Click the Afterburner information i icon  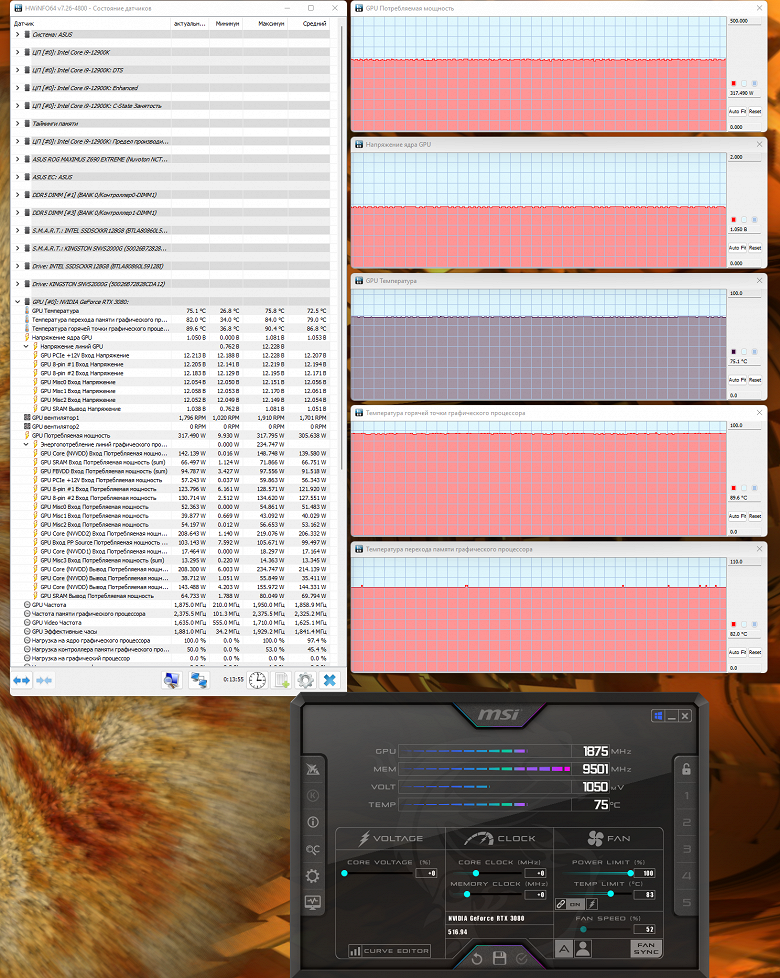pos(313,822)
